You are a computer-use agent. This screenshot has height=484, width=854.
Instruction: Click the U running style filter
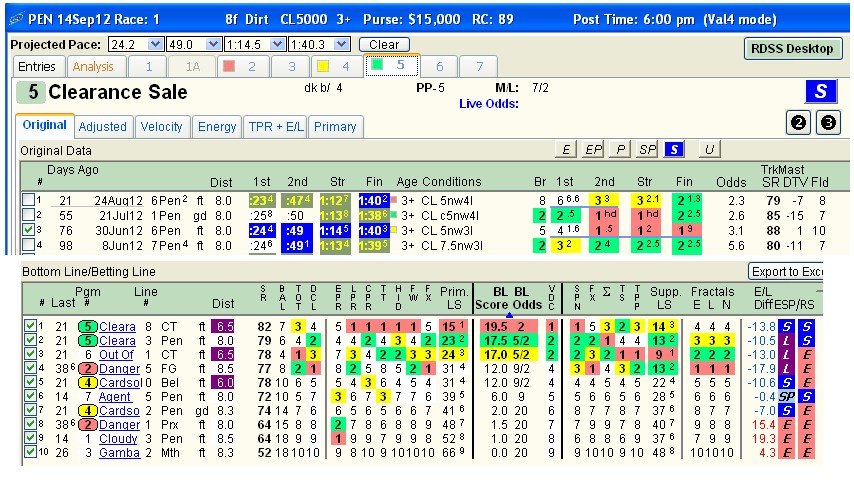click(x=709, y=149)
